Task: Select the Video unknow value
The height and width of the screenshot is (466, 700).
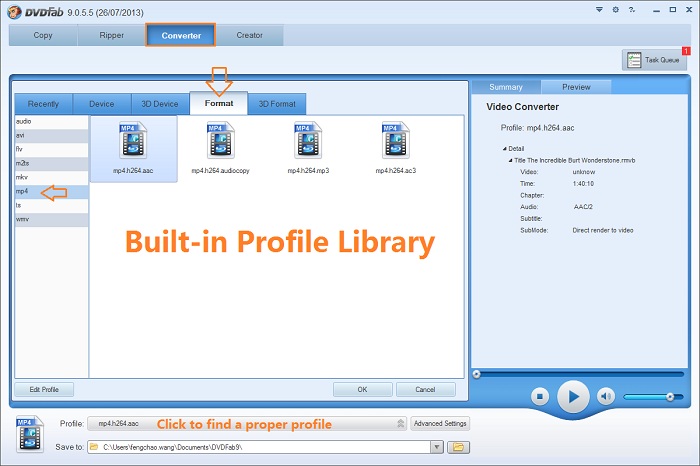Action: pos(583,172)
